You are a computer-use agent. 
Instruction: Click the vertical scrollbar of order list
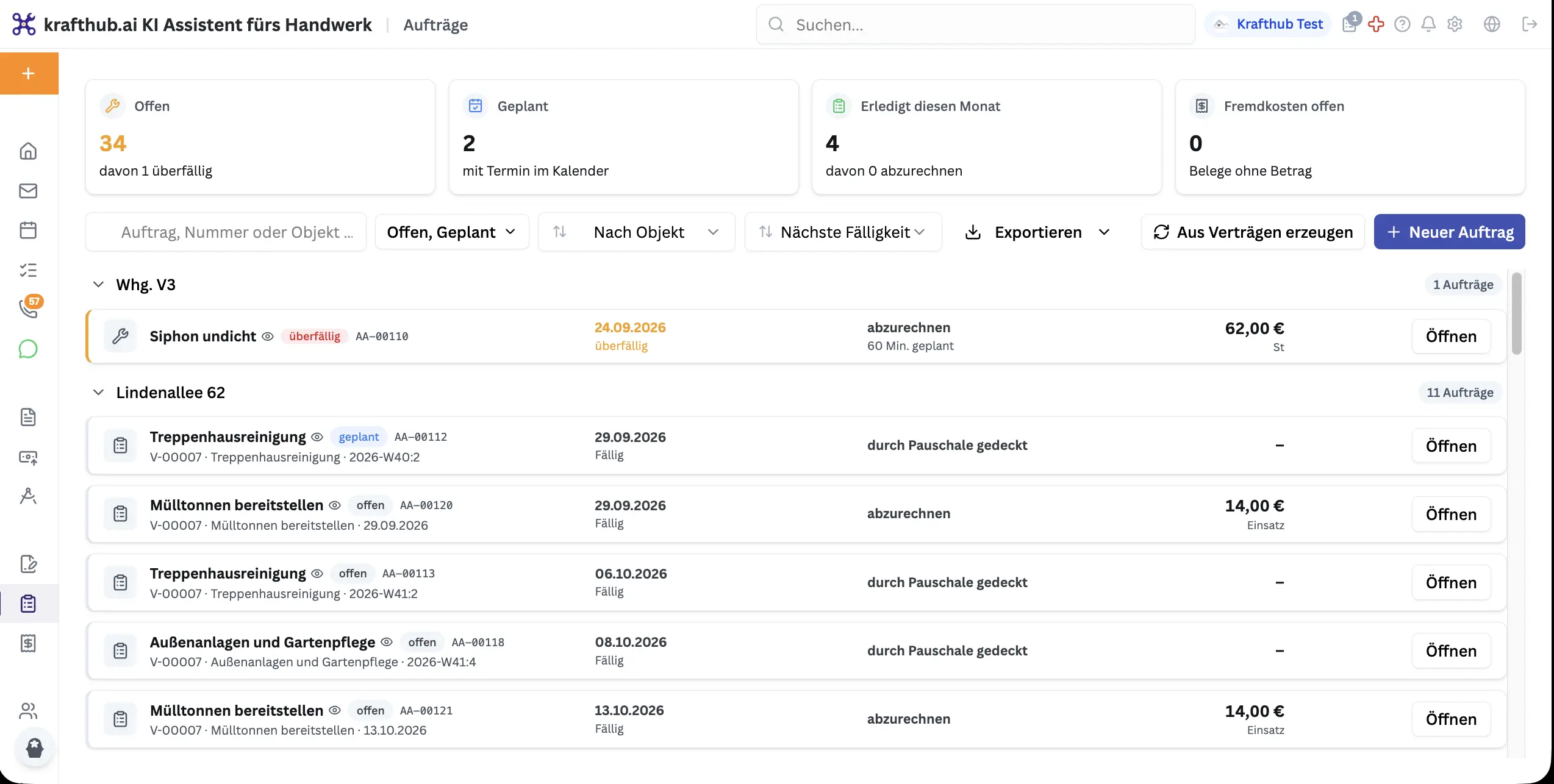pos(1516,313)
